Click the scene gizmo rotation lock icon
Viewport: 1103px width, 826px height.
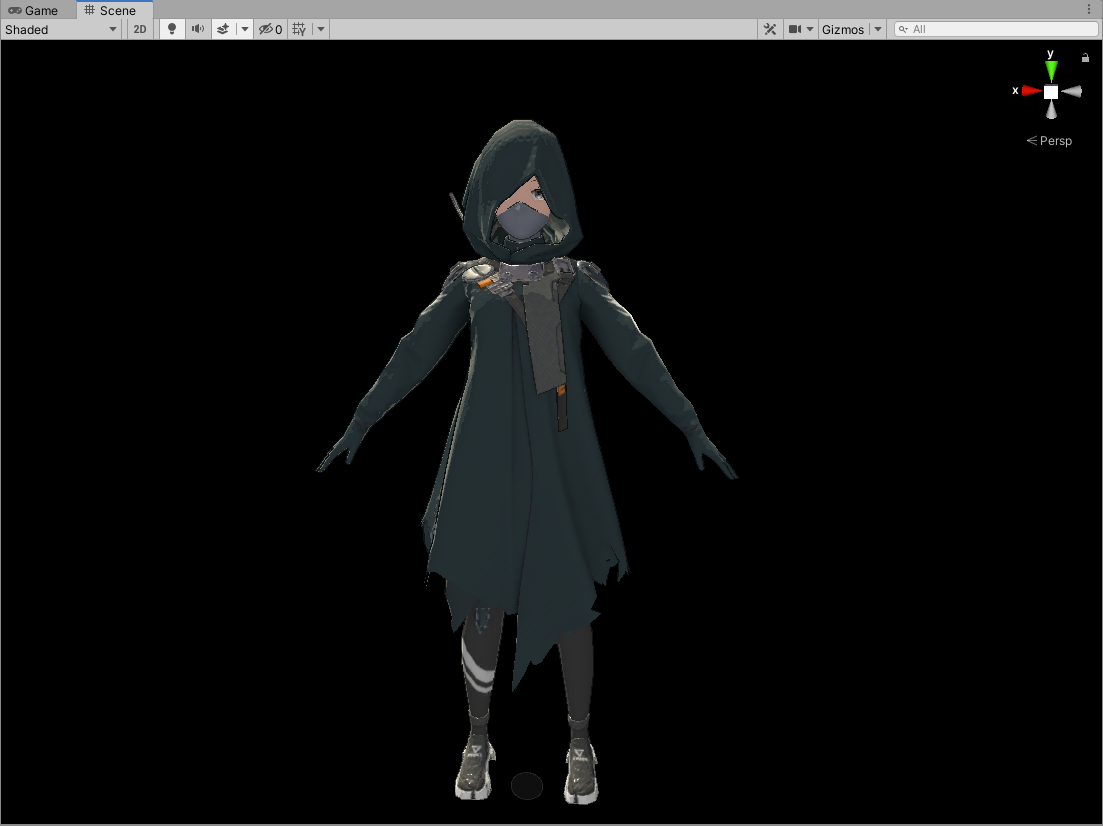[x=1085, y=58]
